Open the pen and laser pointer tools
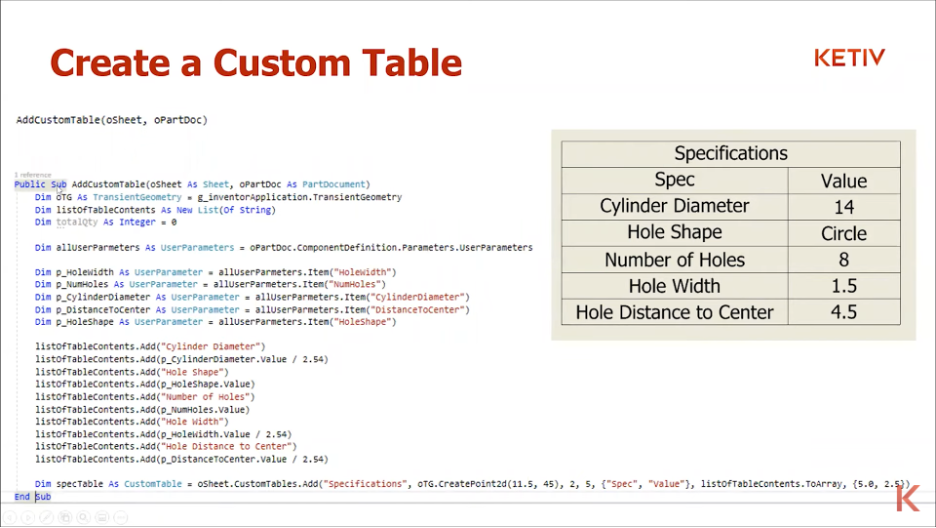 (46, 517)
